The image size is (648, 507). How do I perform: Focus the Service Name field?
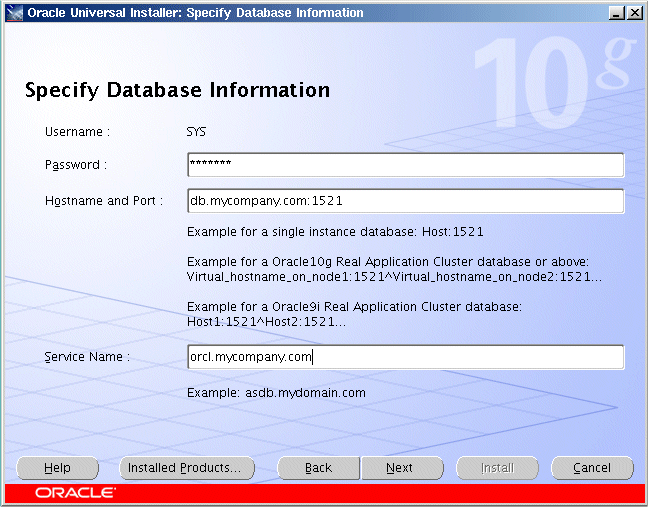[405, 357]
